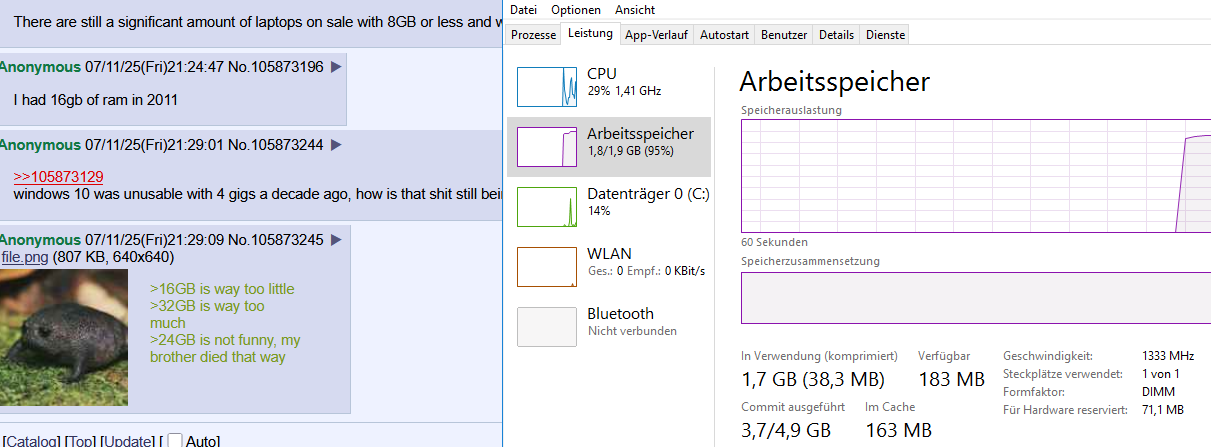1211x447 pixels.
Task: Open the Optionen menu
Action: pos(576,10)
